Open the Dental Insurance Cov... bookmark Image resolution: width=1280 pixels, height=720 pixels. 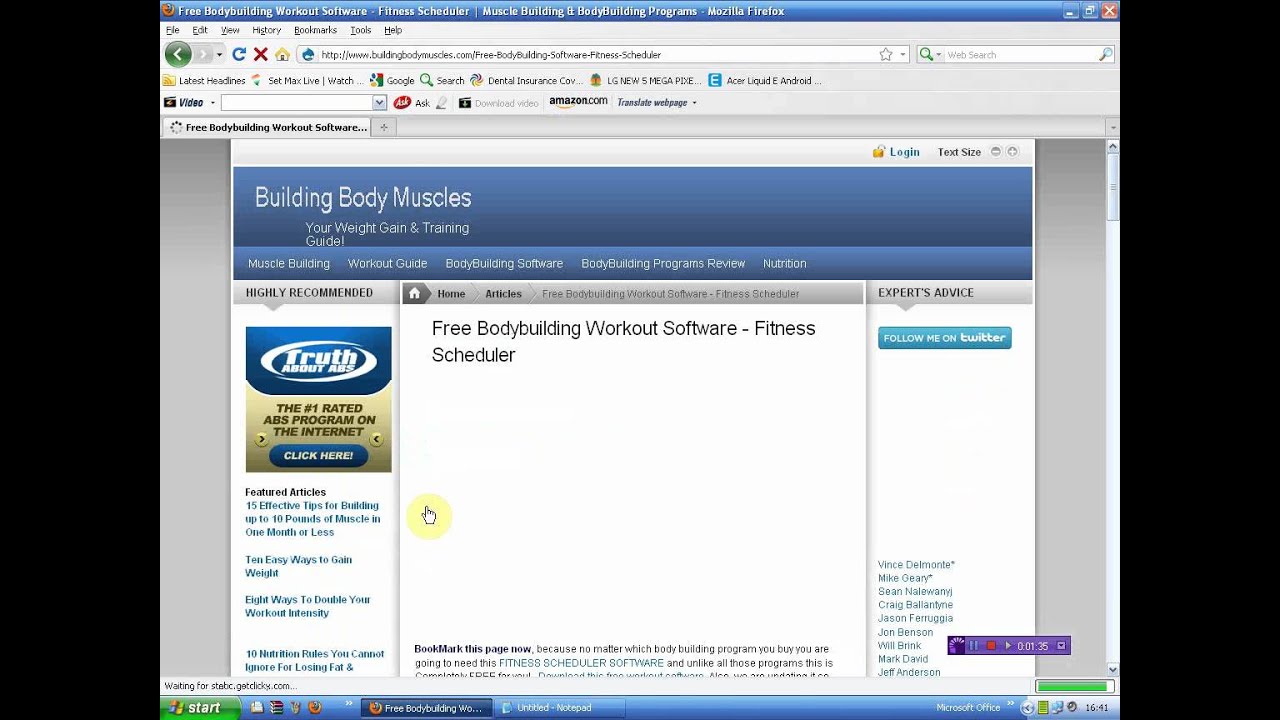pyautogui.click(x=526, y=80)
